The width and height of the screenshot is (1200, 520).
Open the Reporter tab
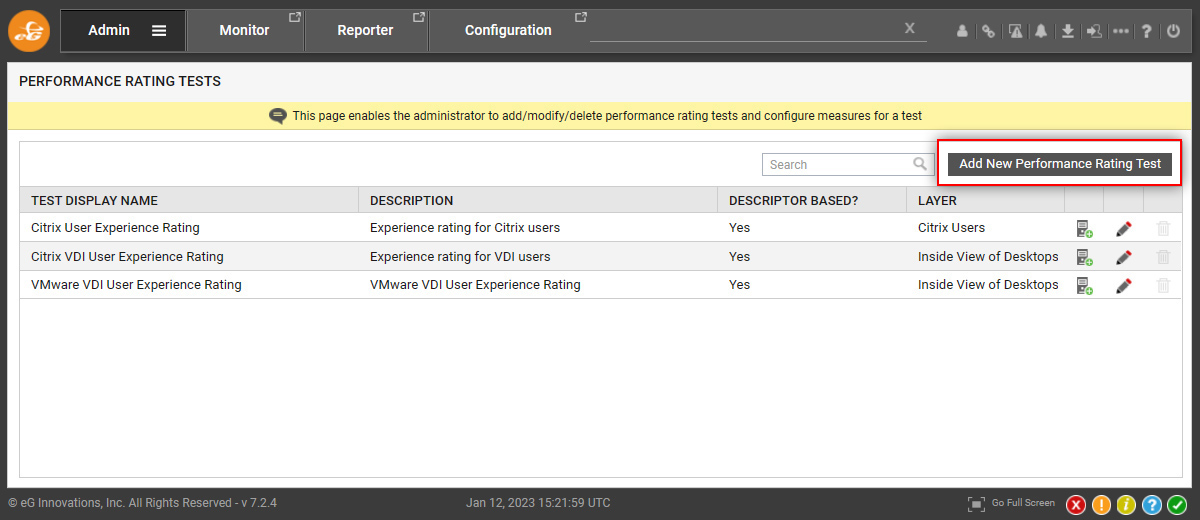[365, 30]
